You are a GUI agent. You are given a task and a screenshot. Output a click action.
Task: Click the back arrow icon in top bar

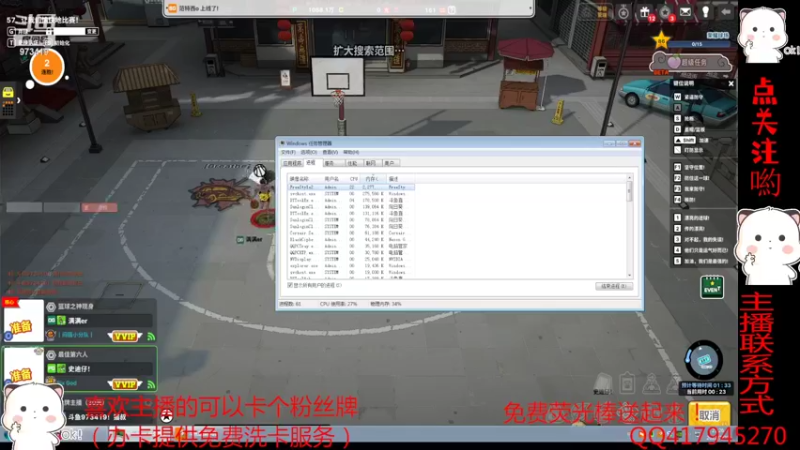[x=726, y=12]
